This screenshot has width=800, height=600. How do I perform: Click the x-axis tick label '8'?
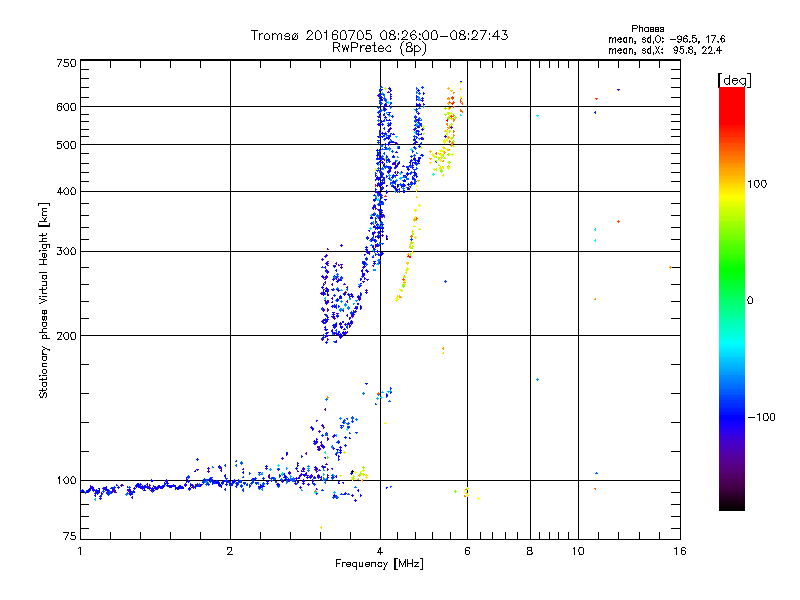[x=530, y=551]
